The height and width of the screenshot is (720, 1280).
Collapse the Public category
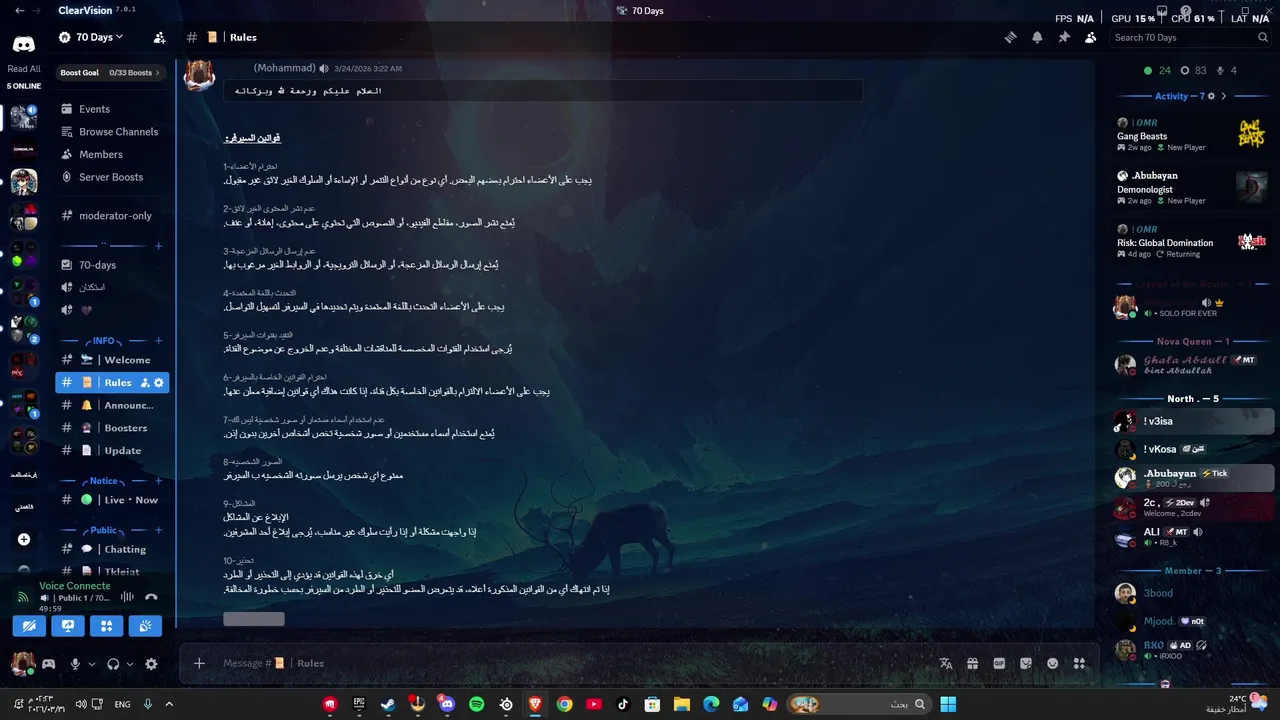(104, 530)
